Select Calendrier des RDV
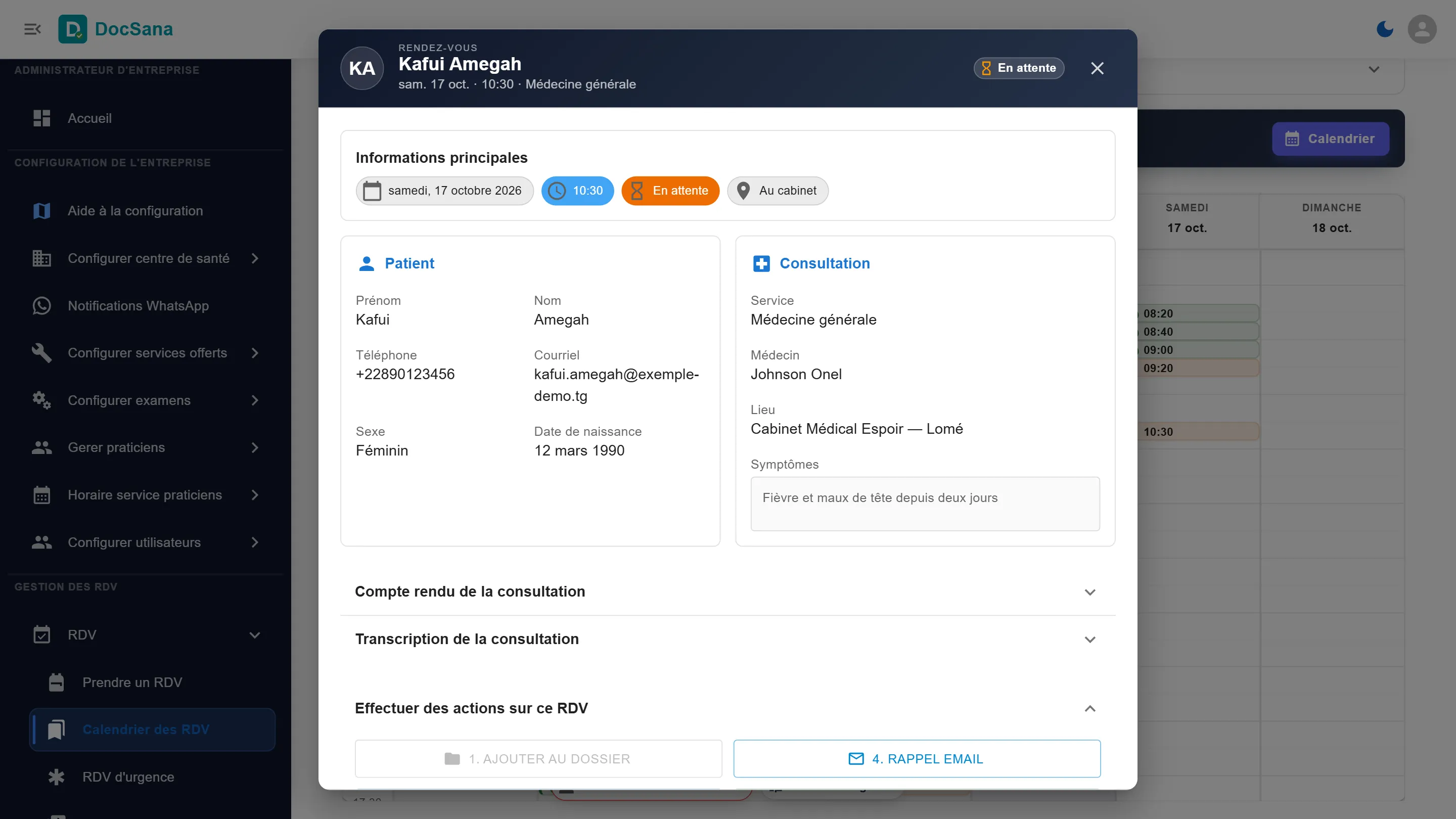This screenshot has height=819, width=1456. [x=152, y=730]
